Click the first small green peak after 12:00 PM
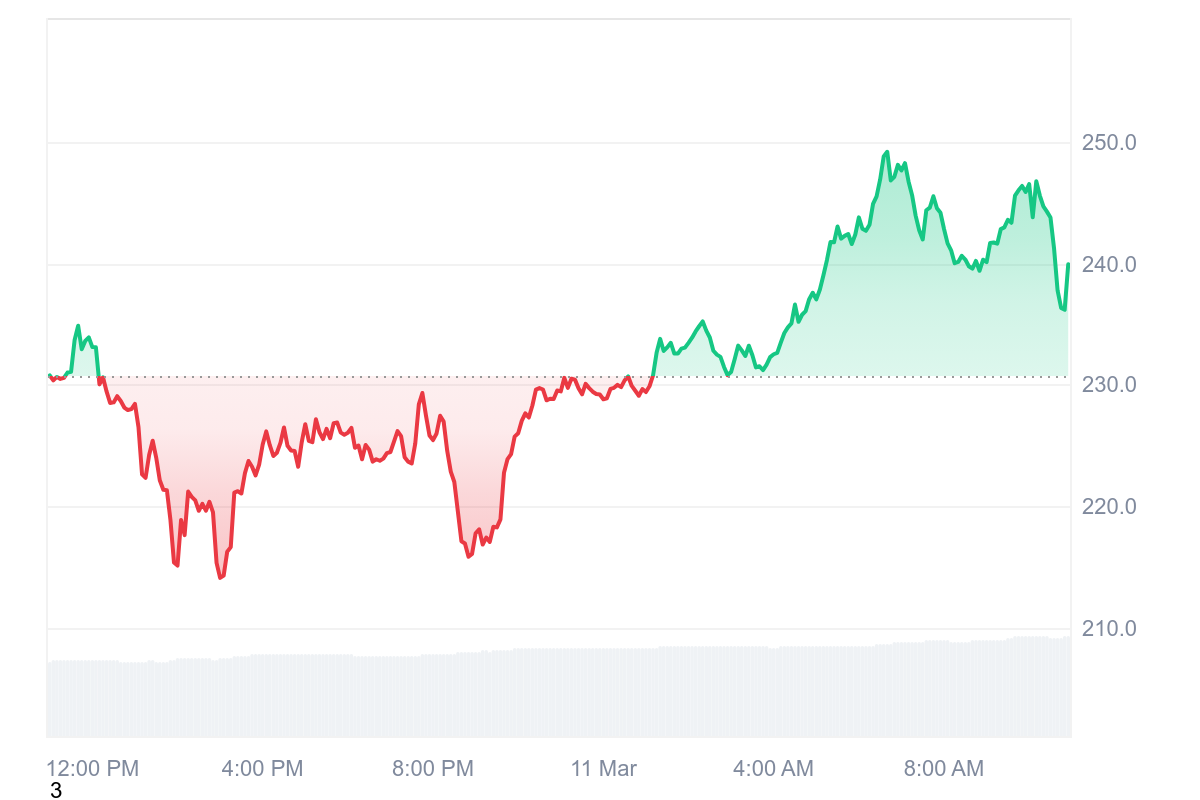1200x800 pixels. (x=78, y=326)
